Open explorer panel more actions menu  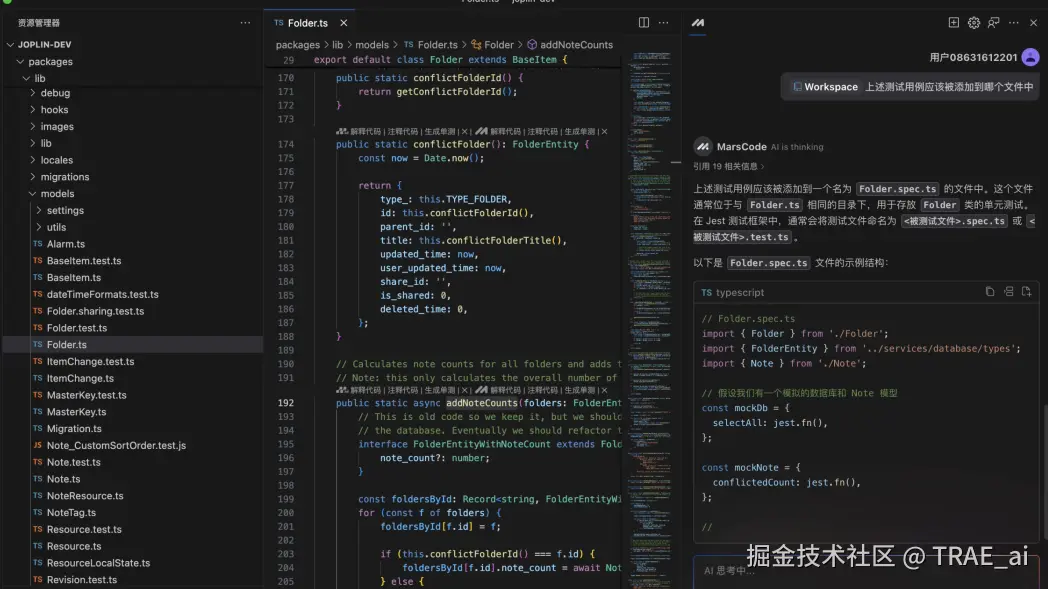pos(245,23)
